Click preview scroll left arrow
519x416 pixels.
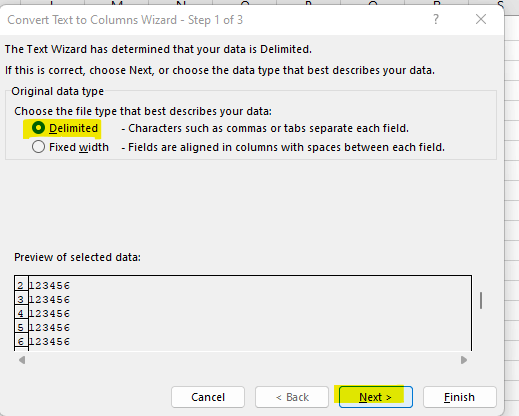pyautogui.click(x=22, y=360)
